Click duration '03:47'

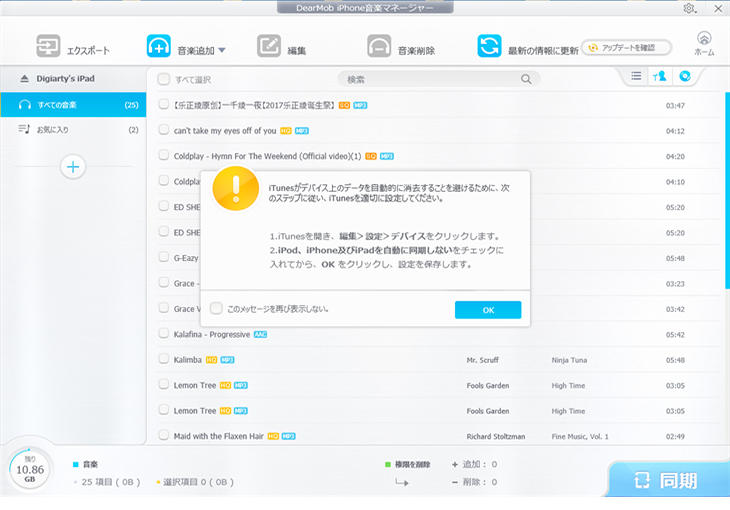pos(675,106)
